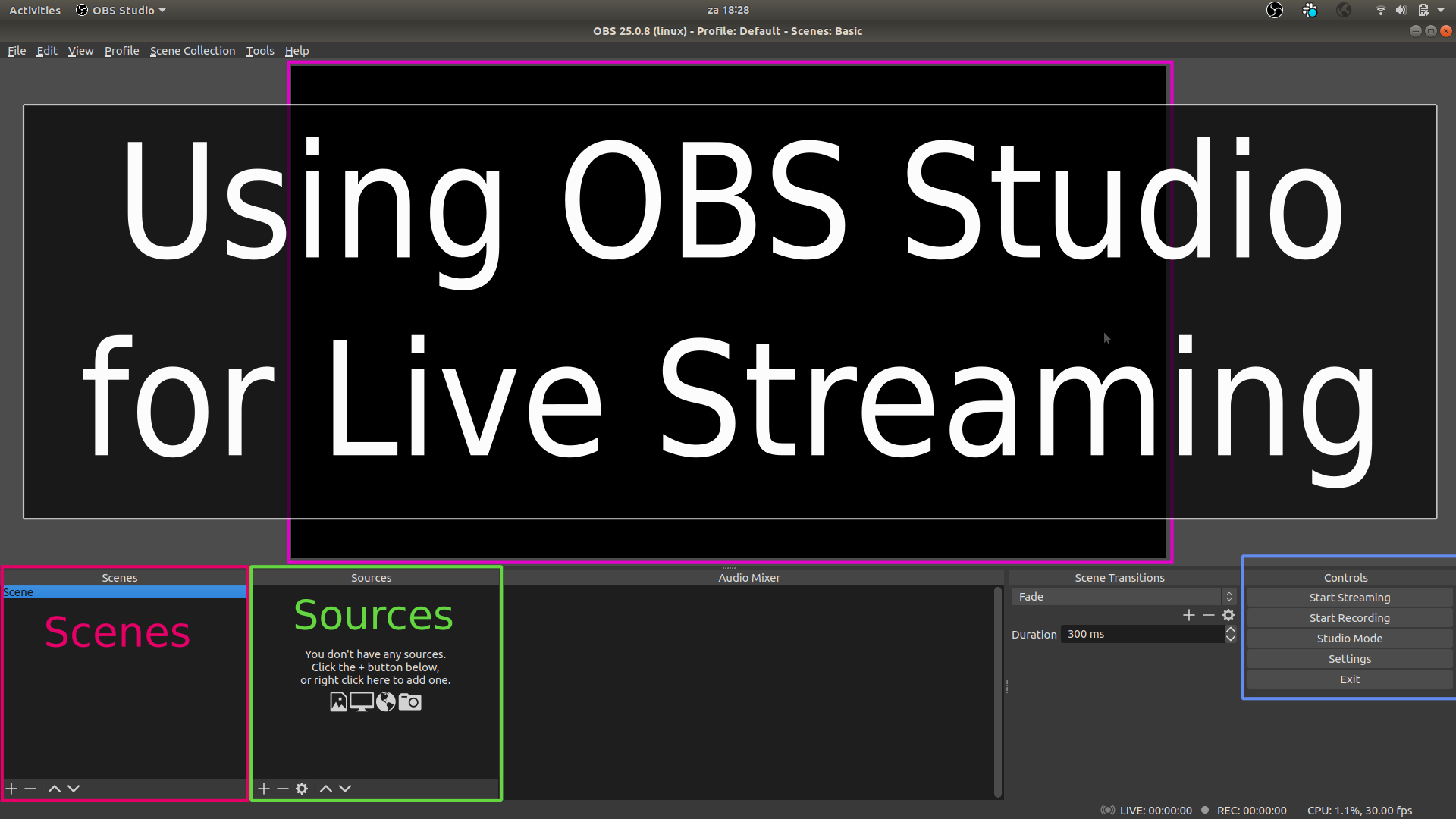The image size is (1456, 819).
Task: Open the OBS Studio application menu
Action: coord(121,10)
